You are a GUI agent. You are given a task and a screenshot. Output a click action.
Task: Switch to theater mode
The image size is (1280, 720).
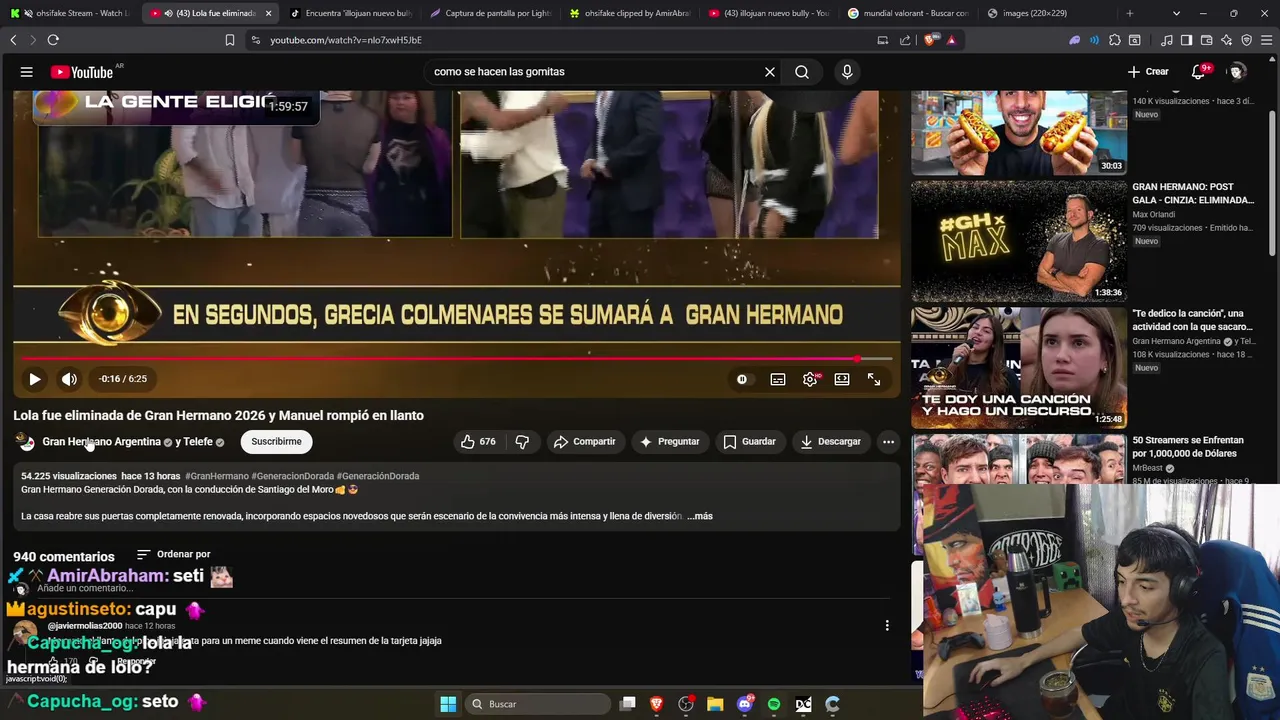[842, 379]
